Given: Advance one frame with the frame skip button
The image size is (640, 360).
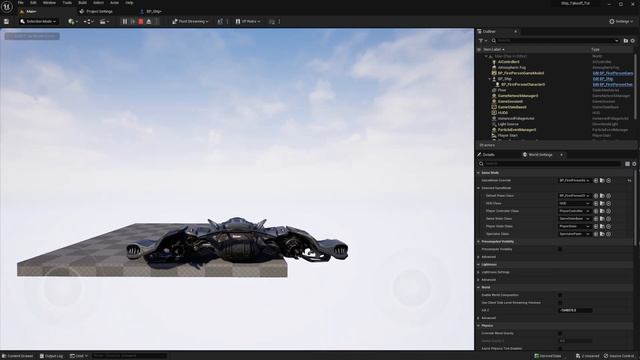Looking at the screenshot, I should [x=133, y=21].
